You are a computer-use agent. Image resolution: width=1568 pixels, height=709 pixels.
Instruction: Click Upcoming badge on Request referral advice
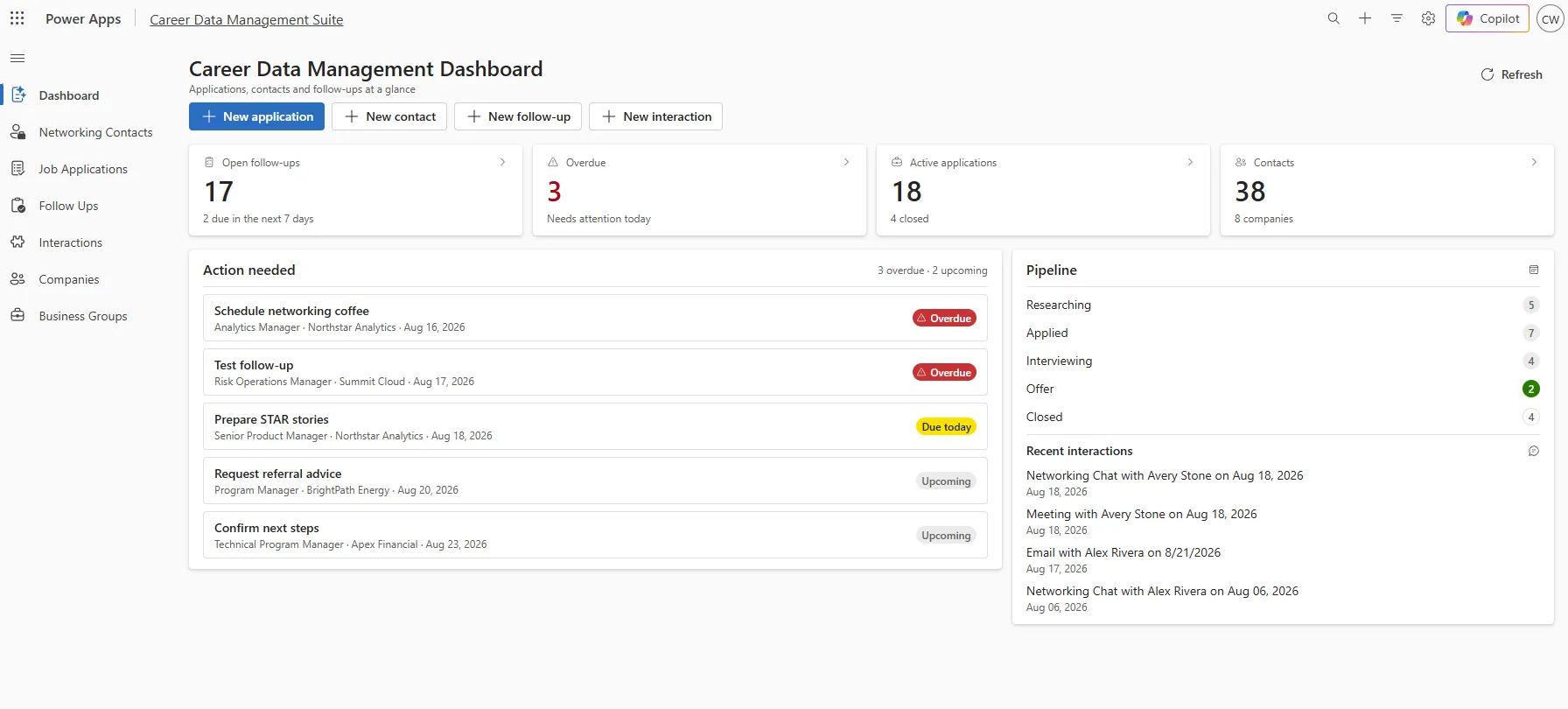[x=946, y=481]
